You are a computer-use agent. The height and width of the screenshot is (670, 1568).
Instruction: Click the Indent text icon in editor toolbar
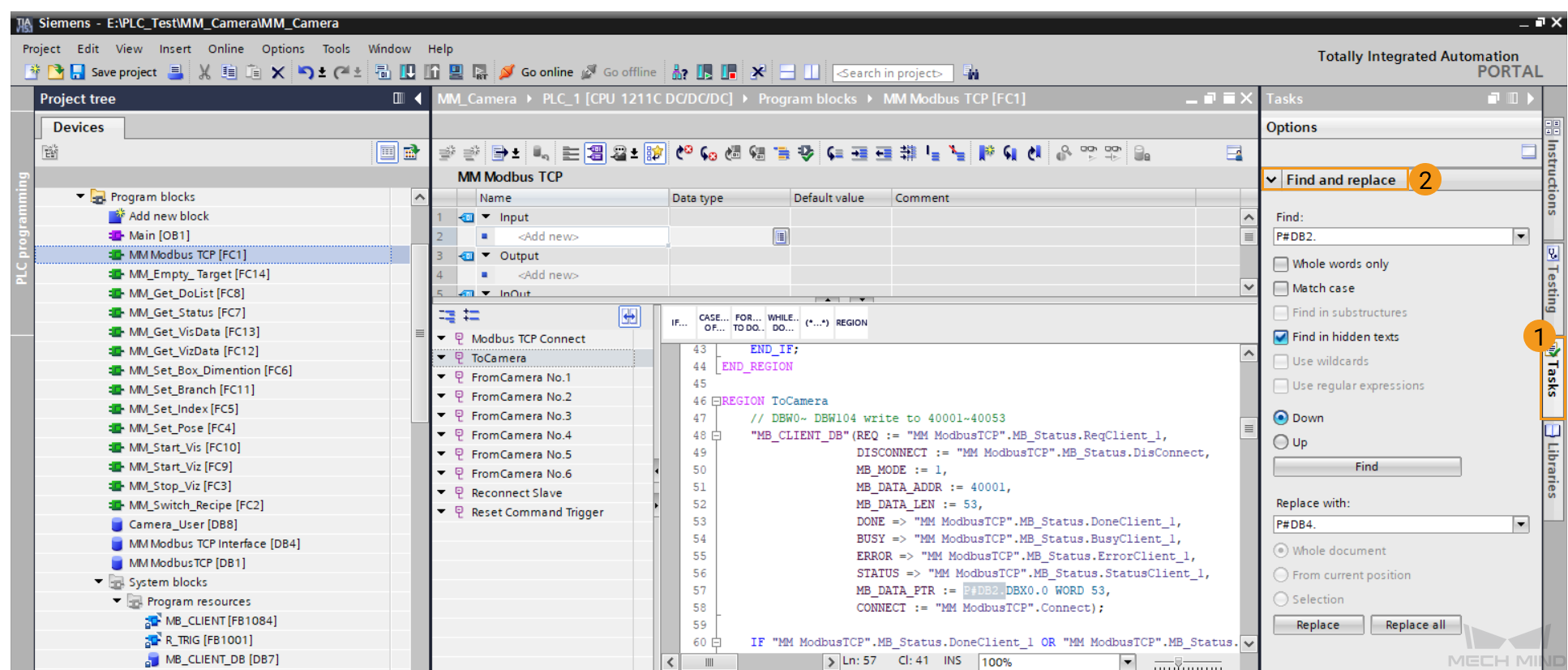[x=859, y=152]
